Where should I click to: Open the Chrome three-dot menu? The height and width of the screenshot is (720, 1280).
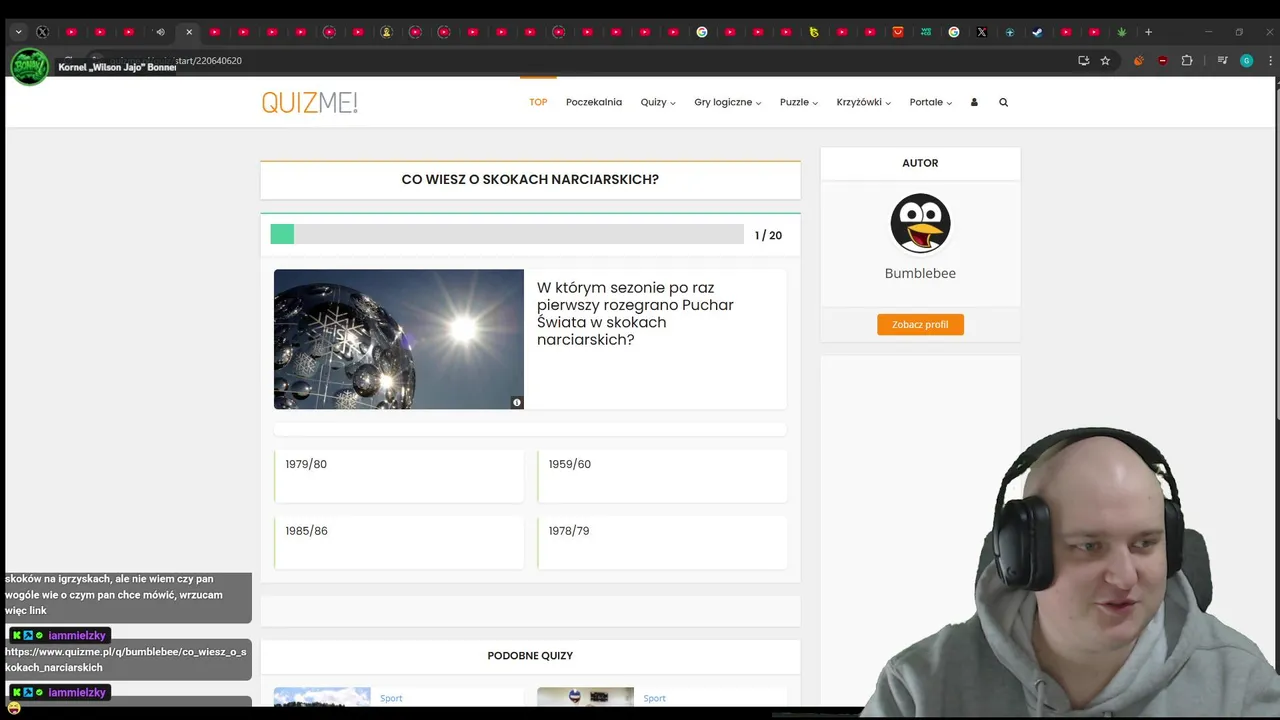pyautogui.click(x=1268, y=61)
